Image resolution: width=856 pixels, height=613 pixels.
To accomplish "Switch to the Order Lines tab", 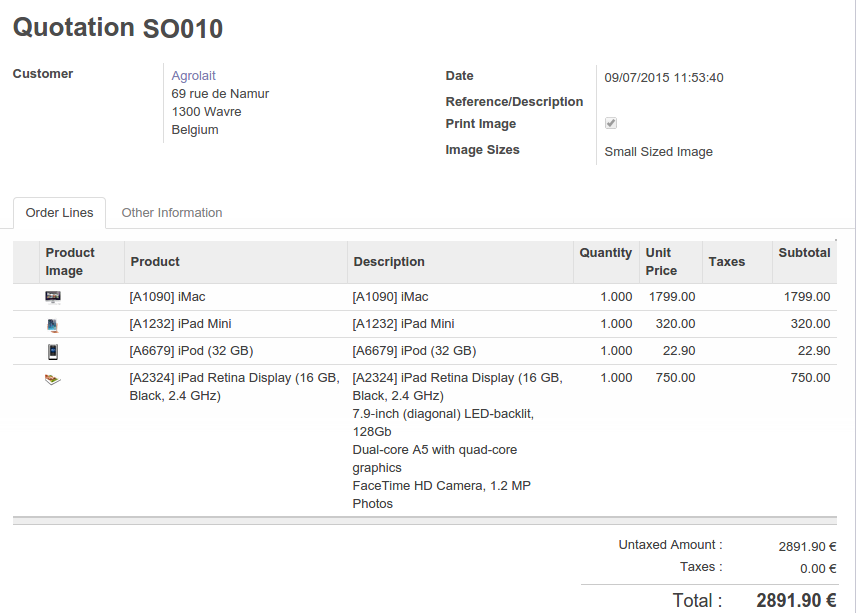I will pos(60,213).
